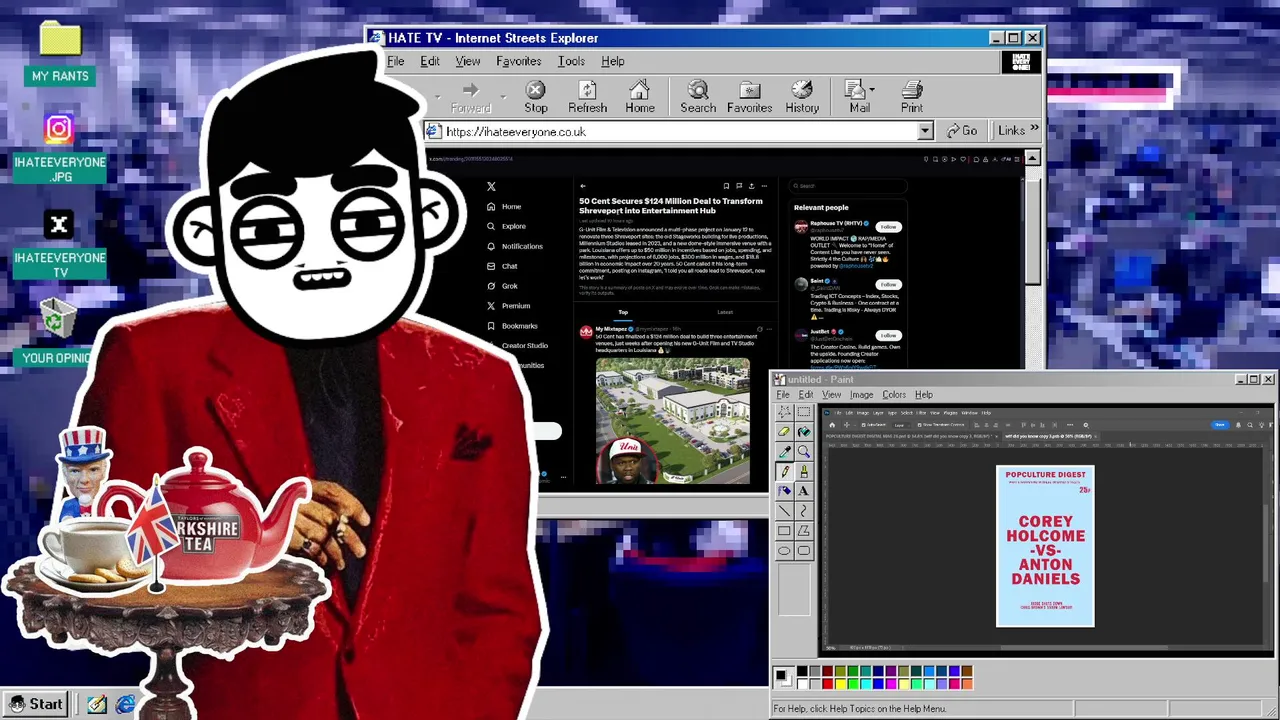Follow the Saint account
Viewport: 1280px width, 720px height.
888,284
